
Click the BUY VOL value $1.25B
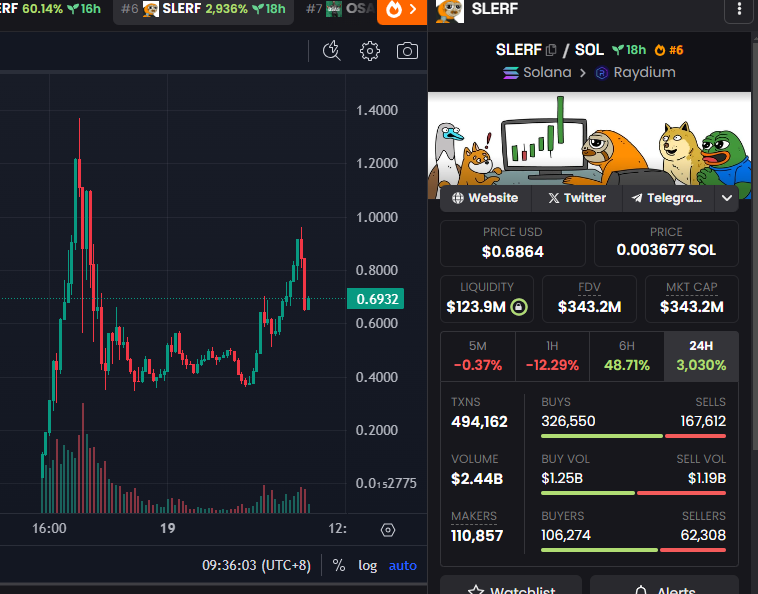562,478
